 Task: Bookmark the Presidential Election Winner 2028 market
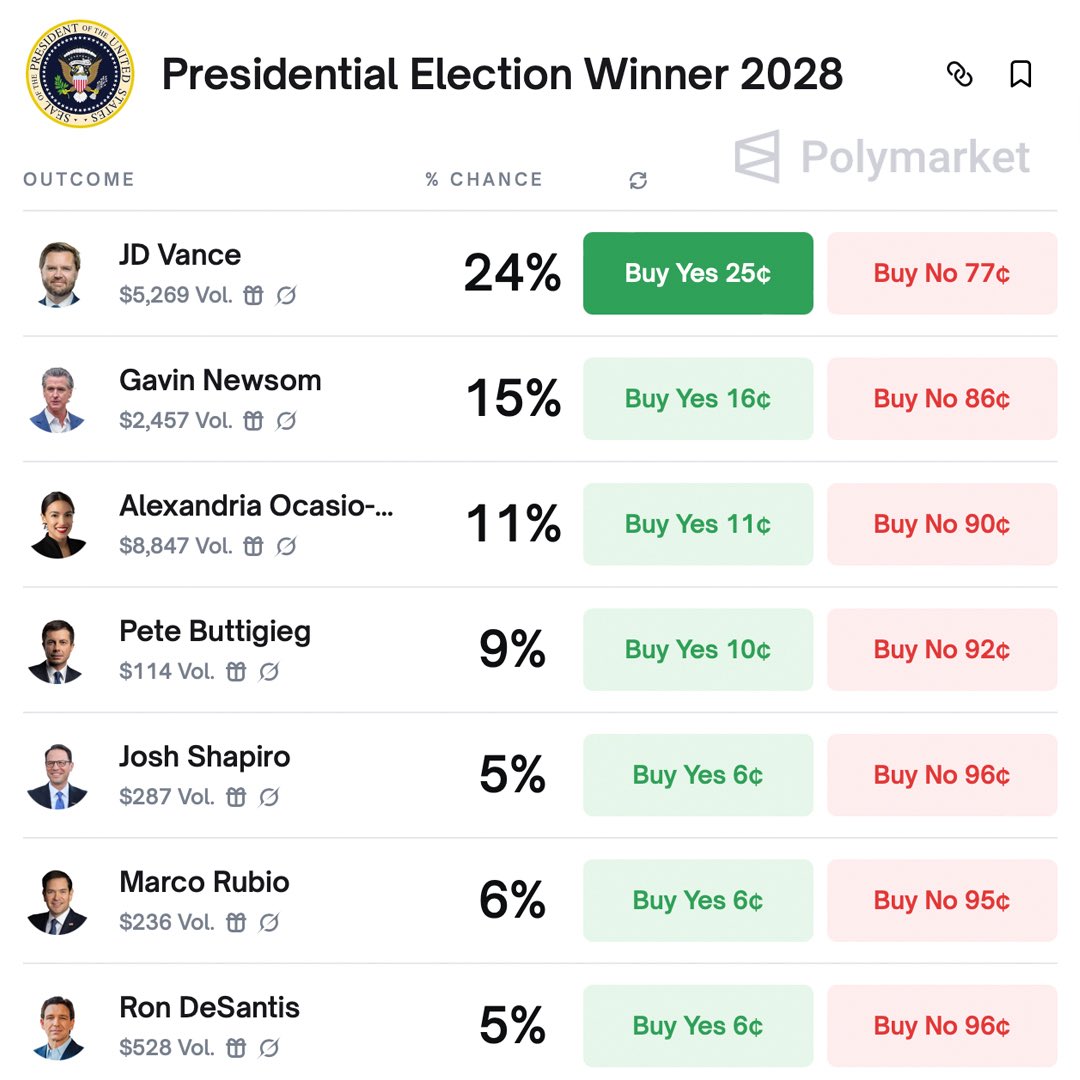click(x=1020, y=74)
